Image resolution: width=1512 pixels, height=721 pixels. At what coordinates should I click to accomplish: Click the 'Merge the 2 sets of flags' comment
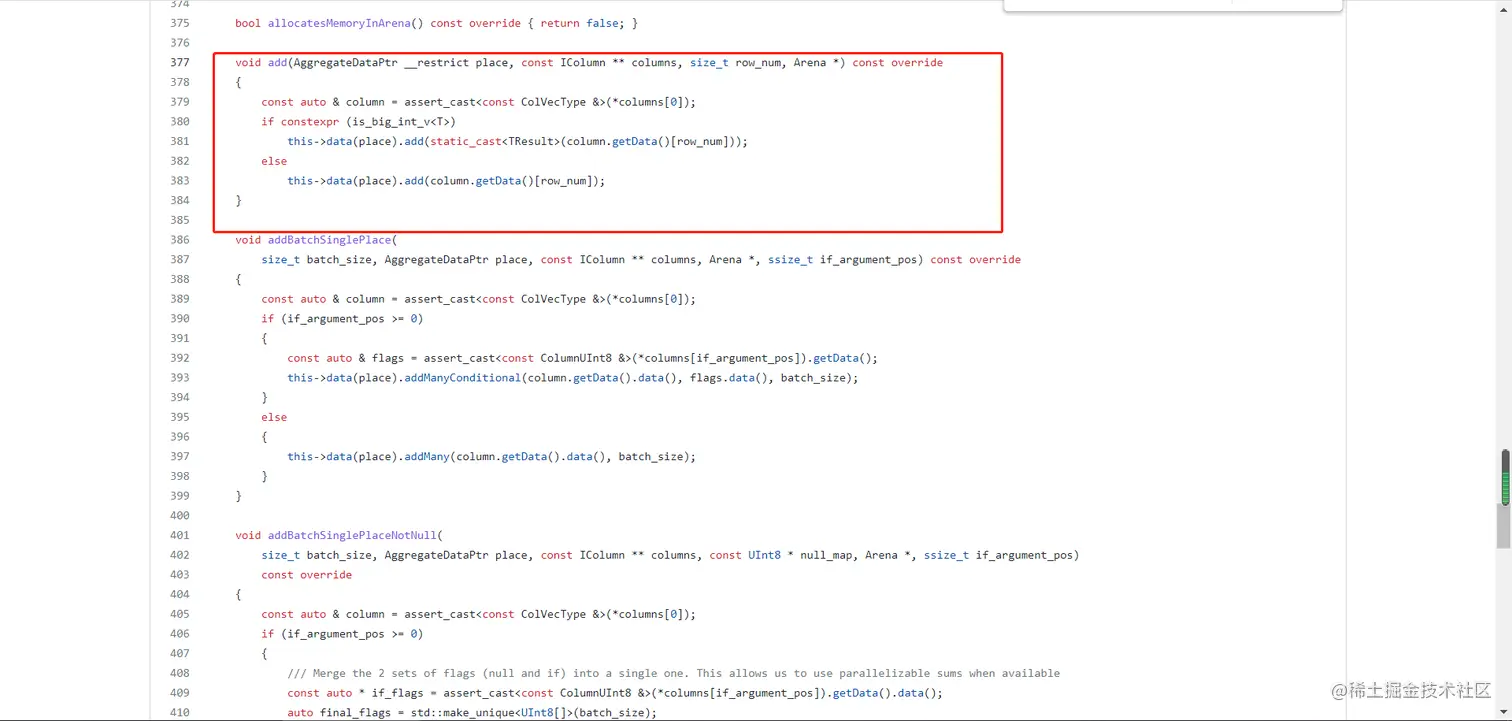pyautogui.click(x=674, y=673)
